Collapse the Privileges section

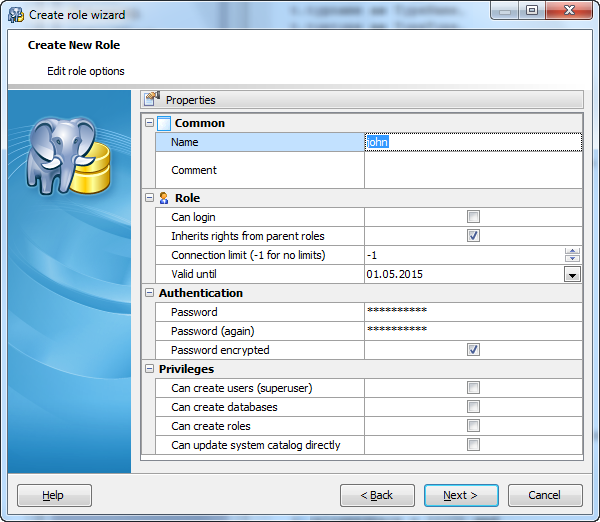coord(149,369)
